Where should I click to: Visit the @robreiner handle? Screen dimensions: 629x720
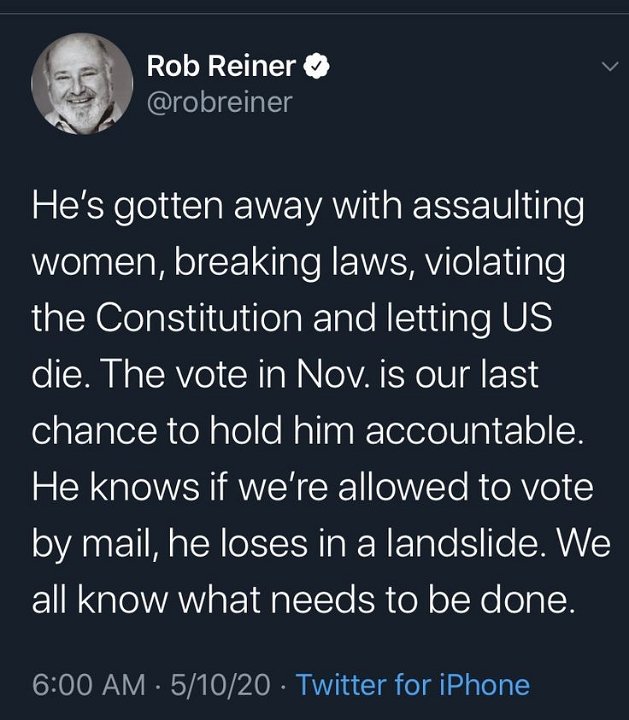pyautogui.click(x=219, y=102)
